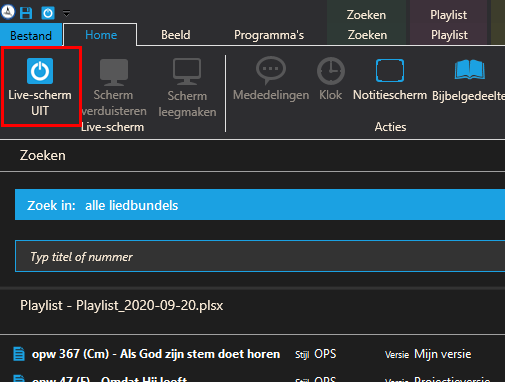This screenshot has height=382, width=505.
Task: Click 'OPS' style value in opw 367 row
Action: 325,354
